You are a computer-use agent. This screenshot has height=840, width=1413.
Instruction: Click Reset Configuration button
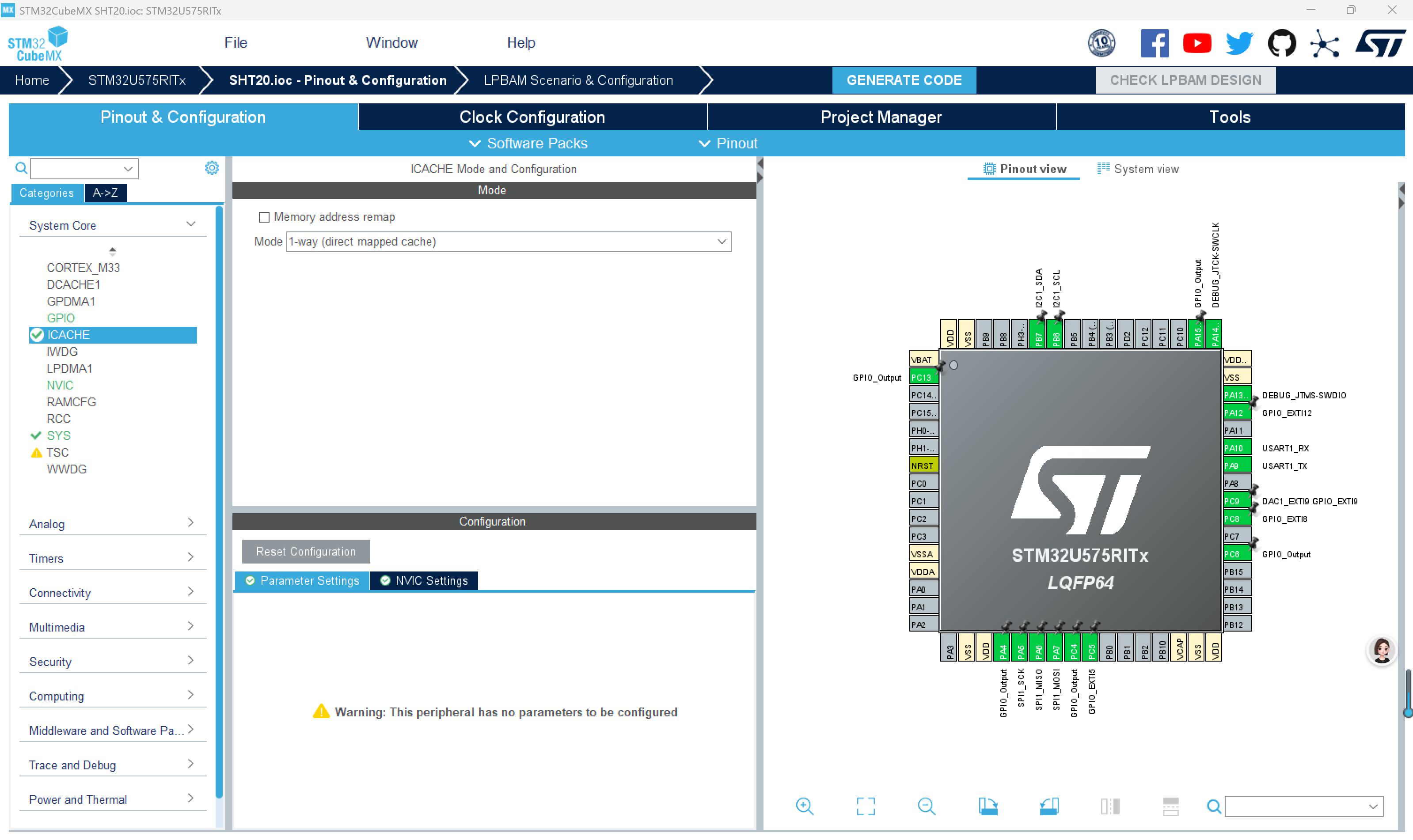306,551
